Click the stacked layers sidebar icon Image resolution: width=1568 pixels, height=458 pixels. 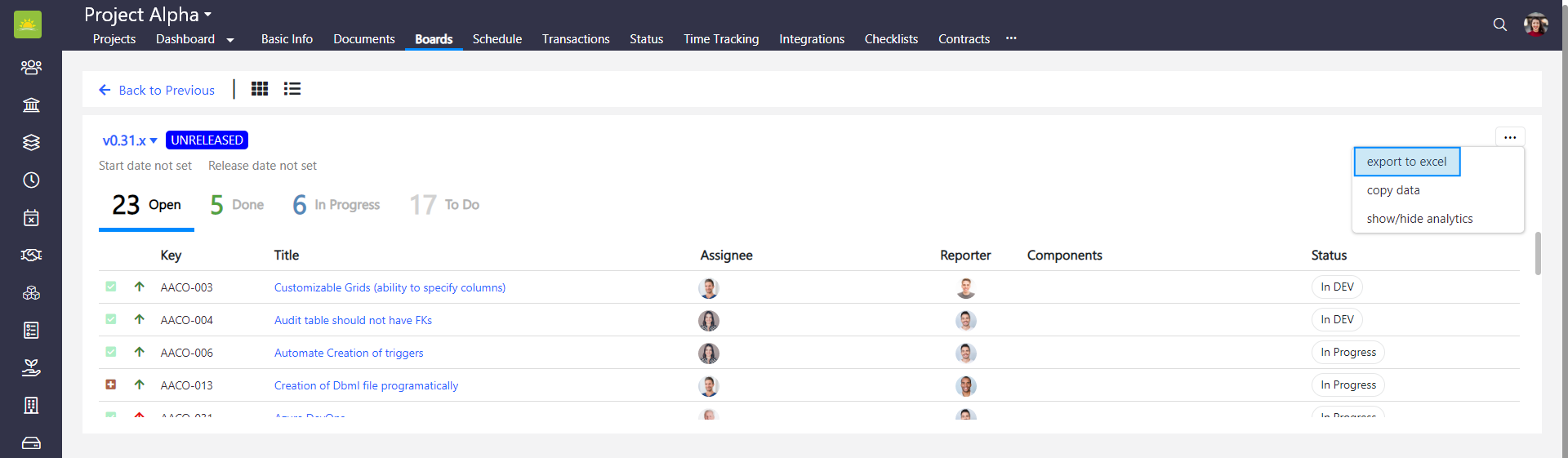[x=31, y=142]
